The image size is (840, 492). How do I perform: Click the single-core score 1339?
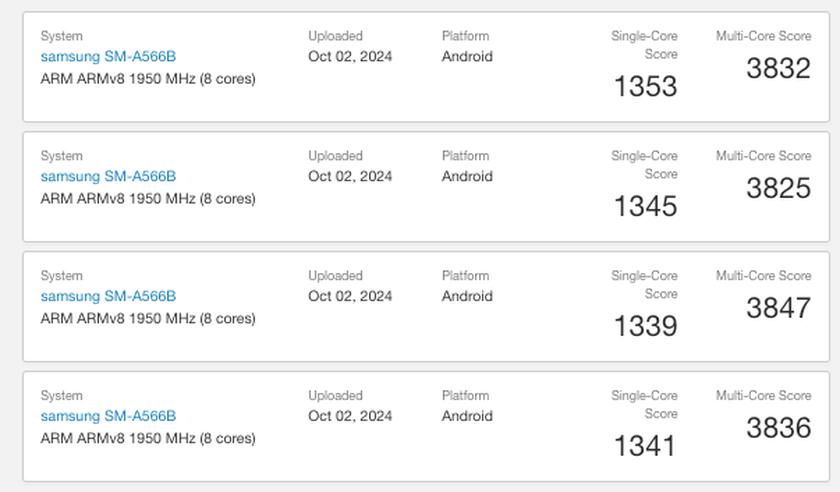pos(645,327)
